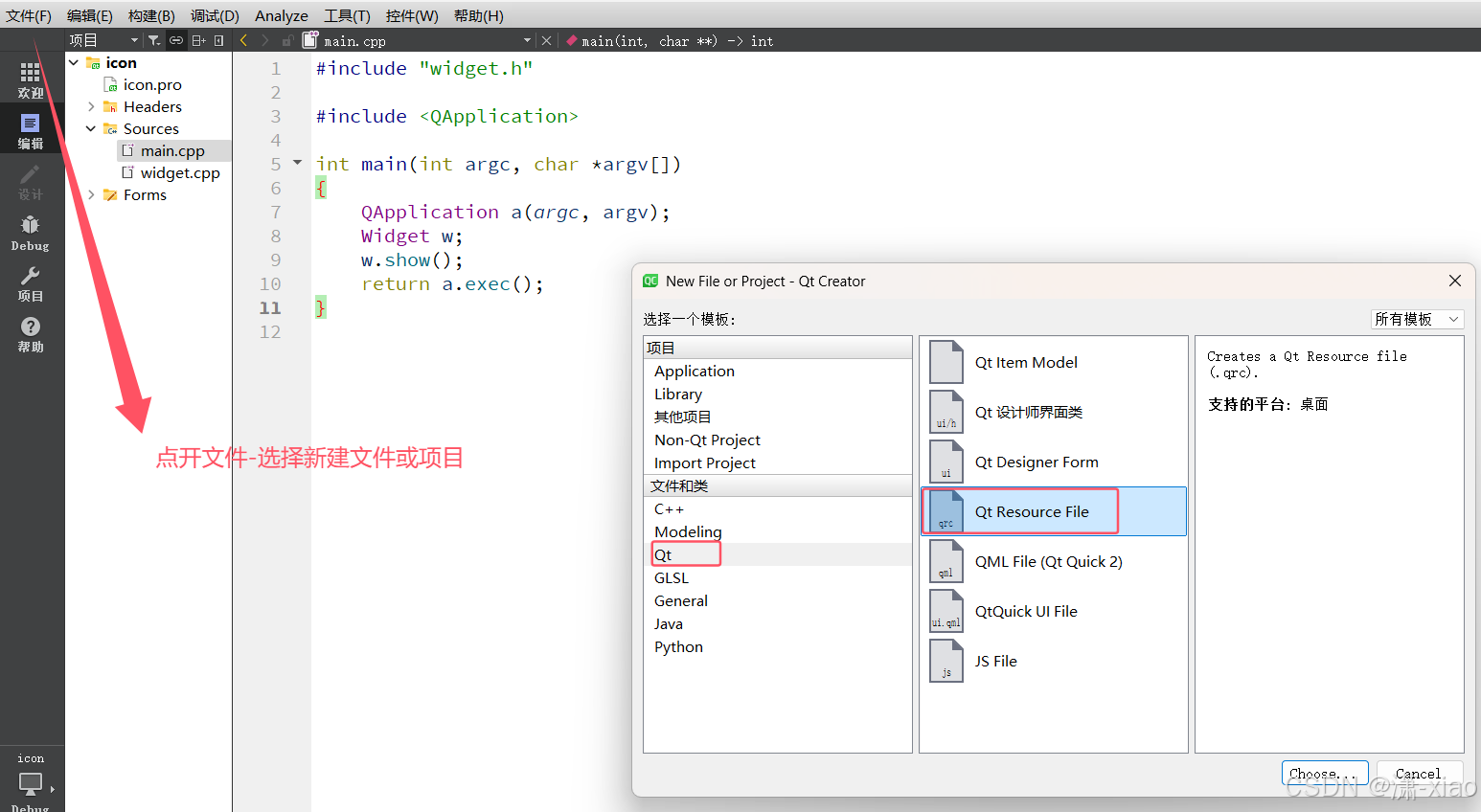This screenshot has width=1481, height=812.
Task: Go forward in editor navigation history
Action: (265, 40)
